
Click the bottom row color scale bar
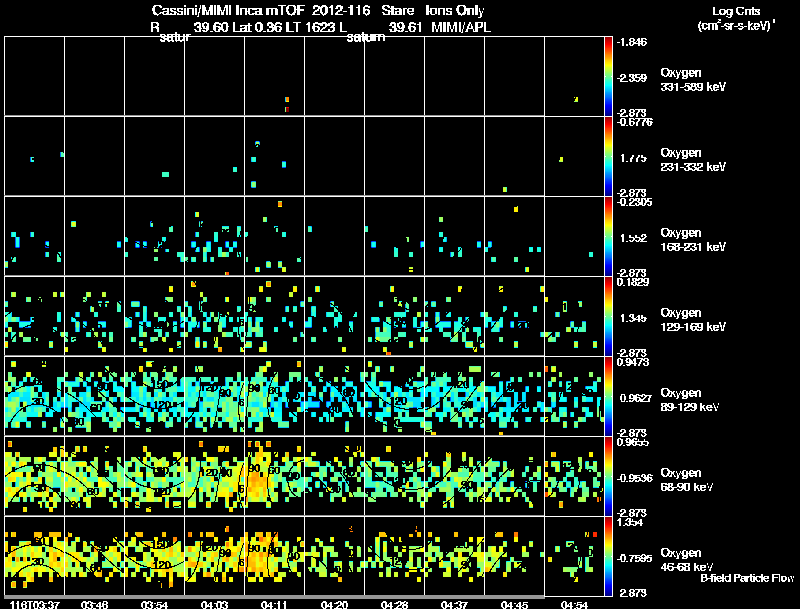pos(608,556)
